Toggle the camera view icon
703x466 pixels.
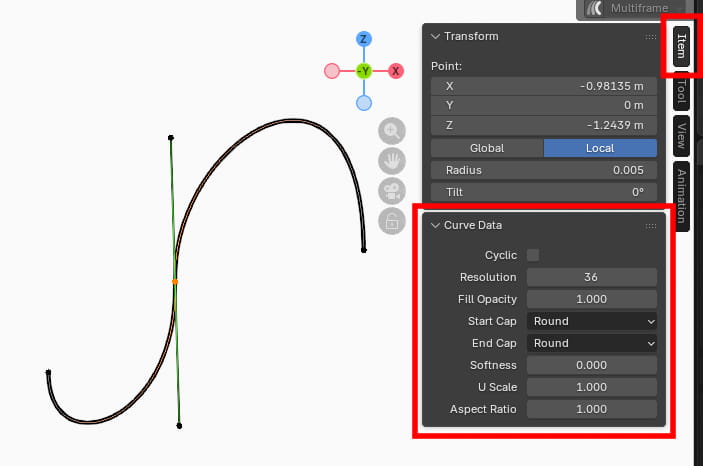[x=391, y=191]
